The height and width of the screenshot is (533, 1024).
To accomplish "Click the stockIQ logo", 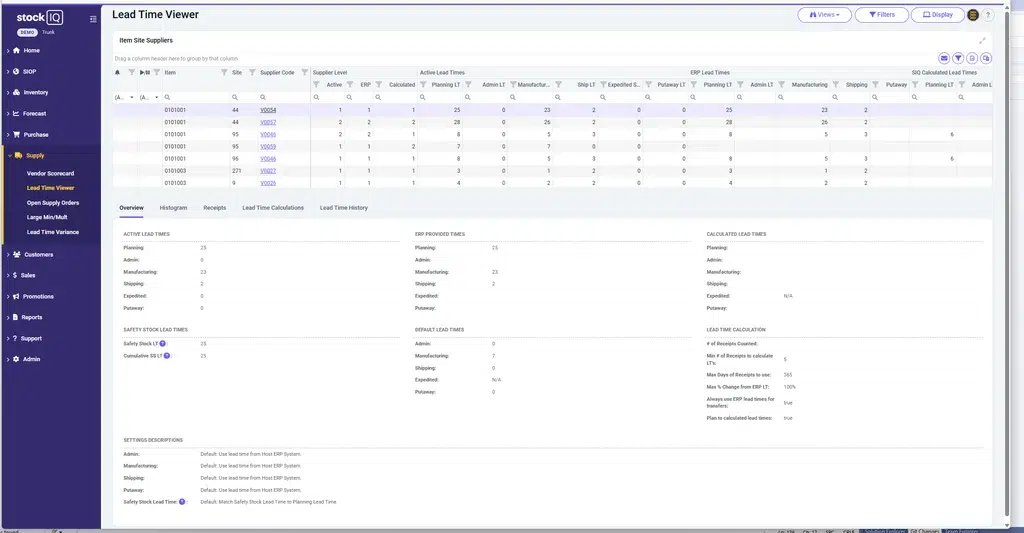I will (x=39, y=18).
